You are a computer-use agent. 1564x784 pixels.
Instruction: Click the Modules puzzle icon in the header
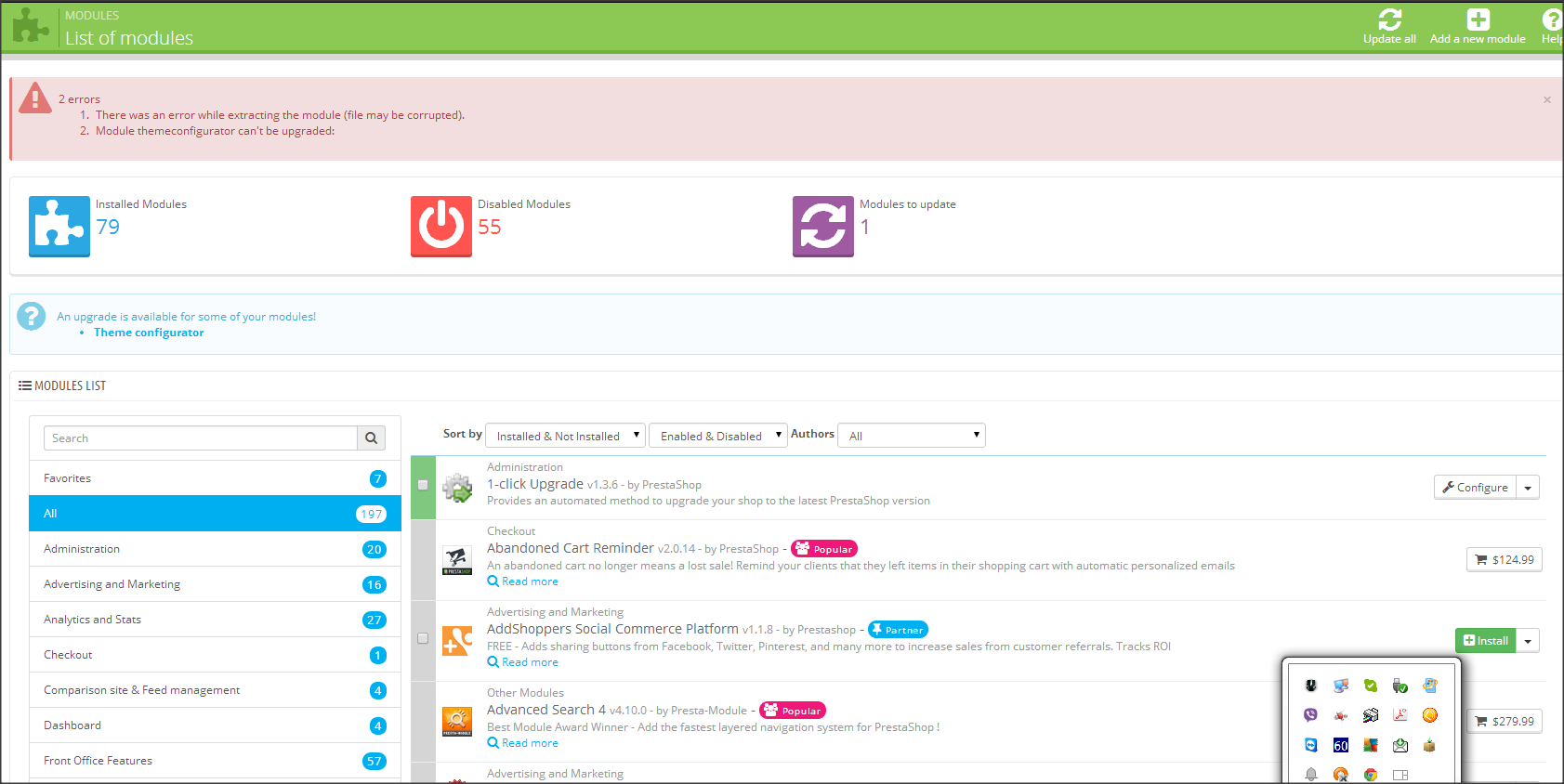tap(31, 26)
